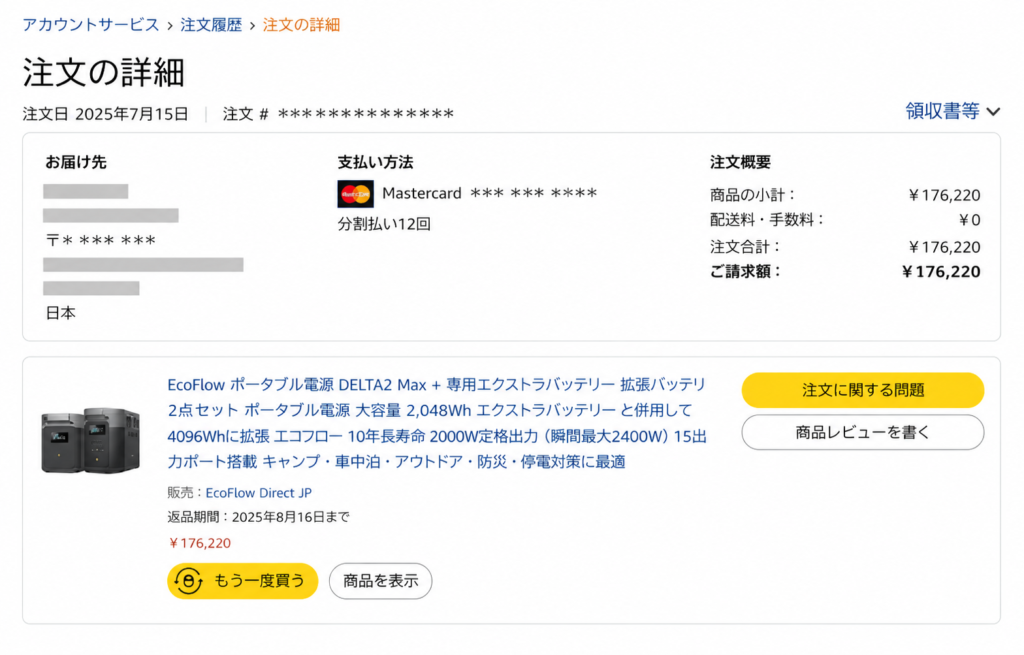The height and width of the screenshot is (655, 1024).
Task: Click 商品レビューを書く button
Action: click(x=863, y=432)
